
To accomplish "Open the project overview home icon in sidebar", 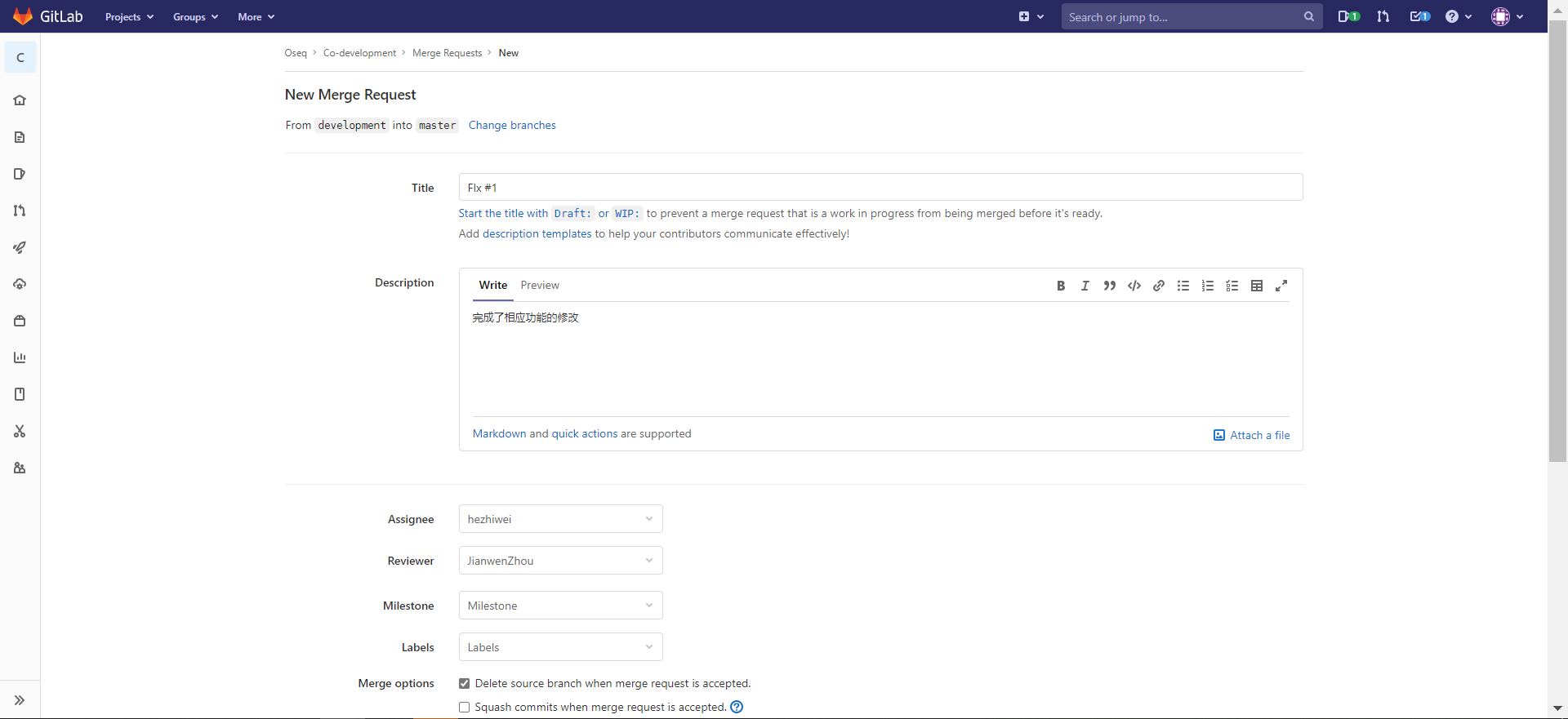I will click(20, 100).
